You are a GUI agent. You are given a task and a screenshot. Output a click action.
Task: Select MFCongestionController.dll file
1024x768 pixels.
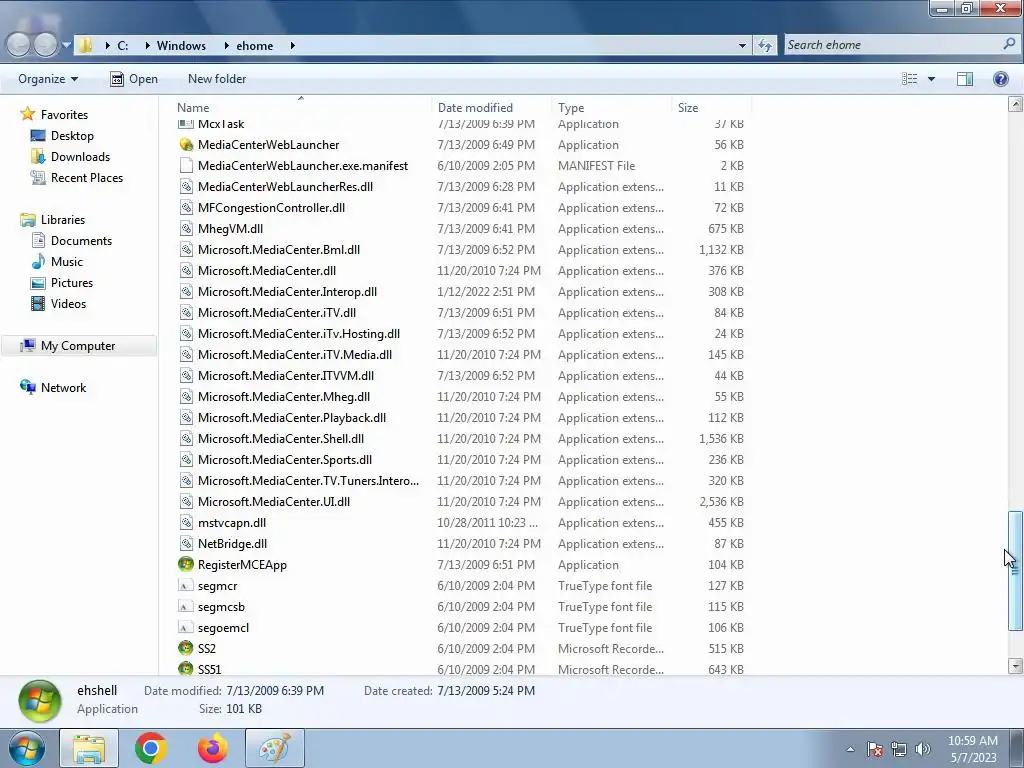(x=271, y=208)
